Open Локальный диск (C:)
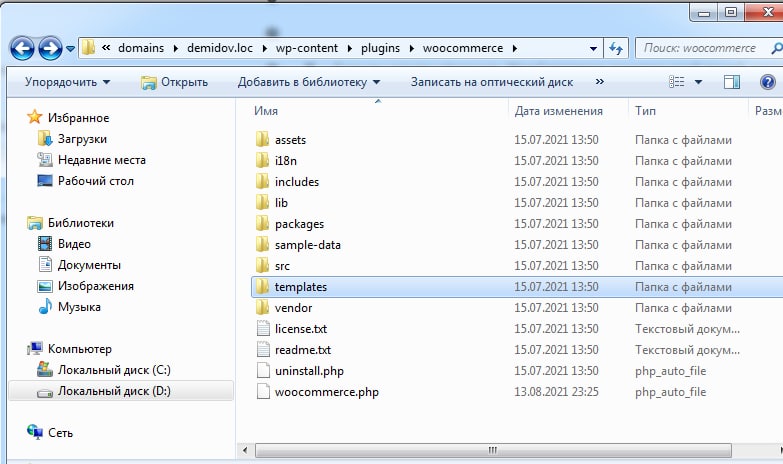Screen dimensions: 783x464 click(x=104, y=370)
